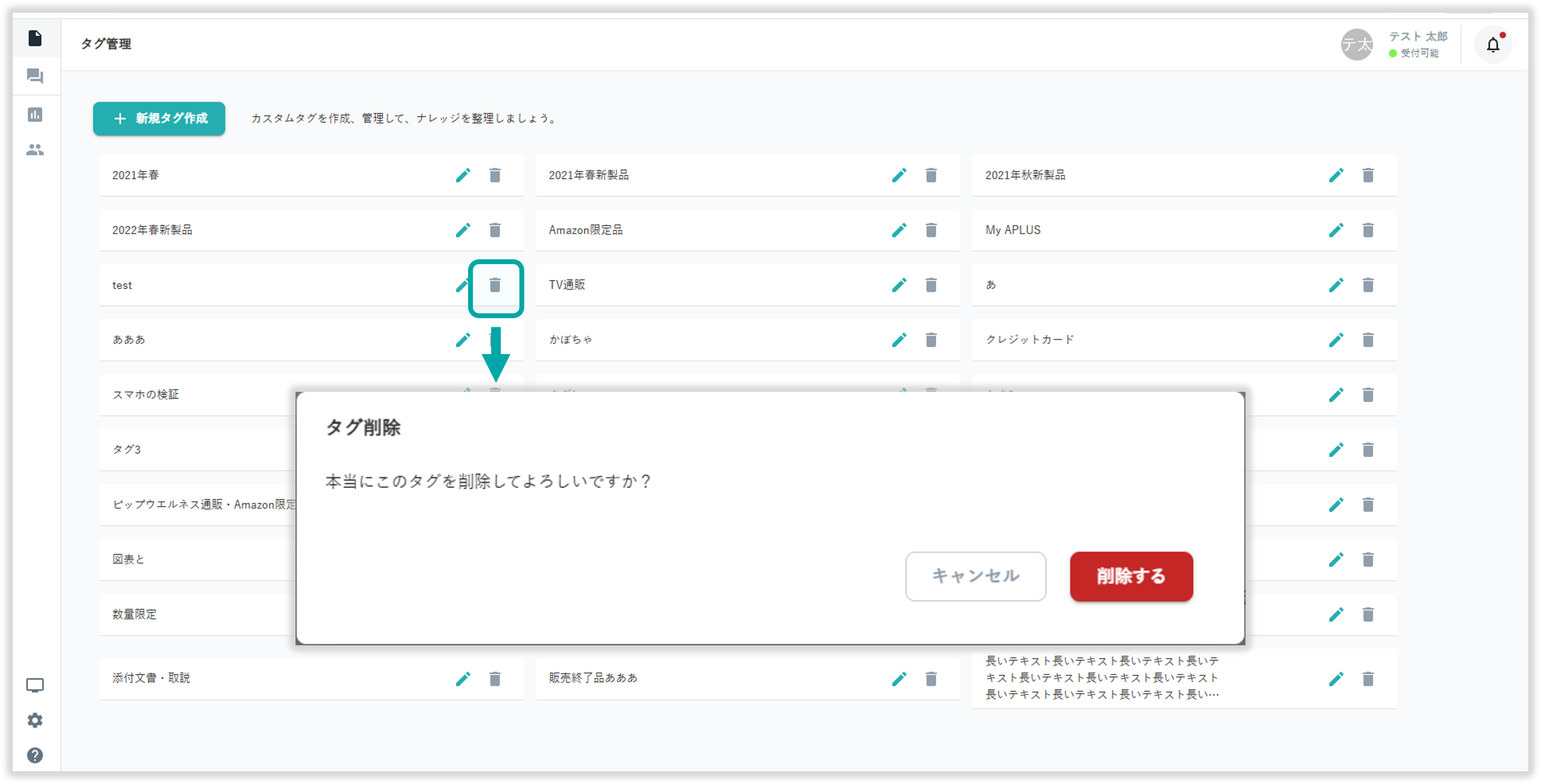
Task: Open the analytics chart in the sidebar
Action: coord(35,114)
